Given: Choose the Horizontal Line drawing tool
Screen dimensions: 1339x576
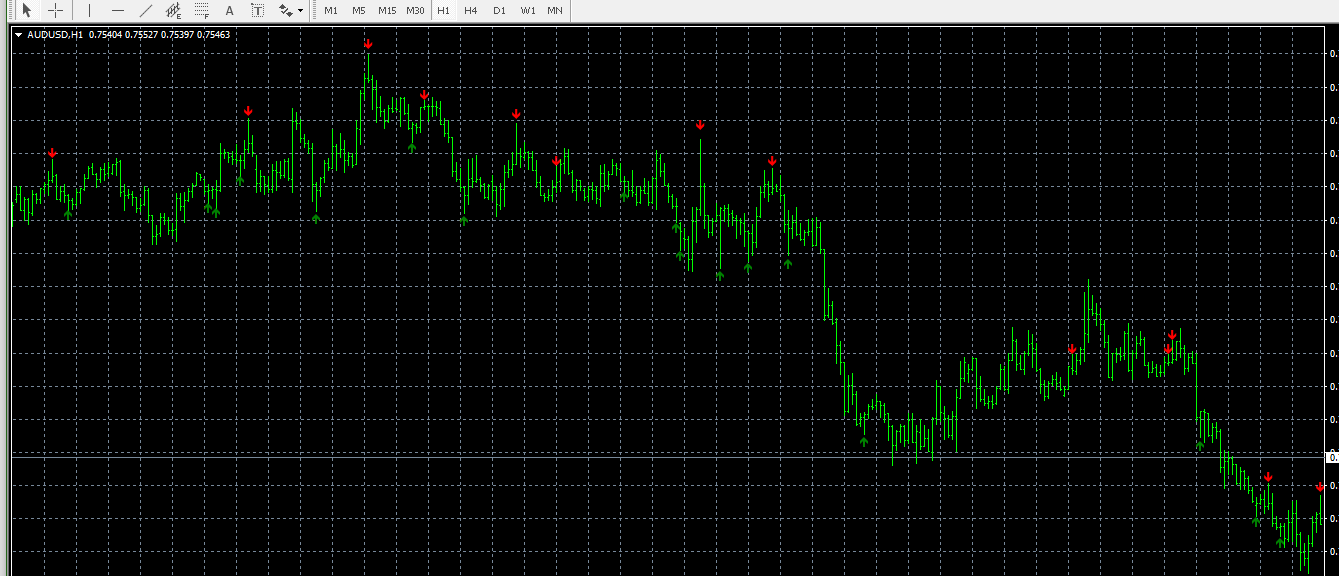Looking at the screenshot, I should [x=118, y=10].
